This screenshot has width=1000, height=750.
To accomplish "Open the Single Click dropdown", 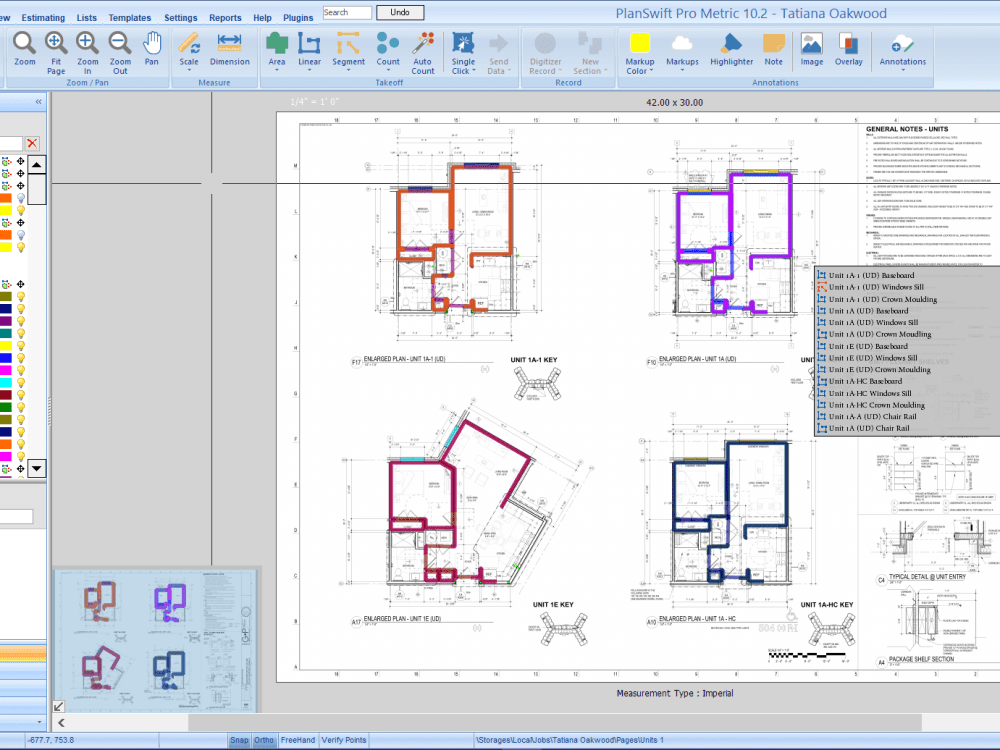I will (x=473, y=71).
